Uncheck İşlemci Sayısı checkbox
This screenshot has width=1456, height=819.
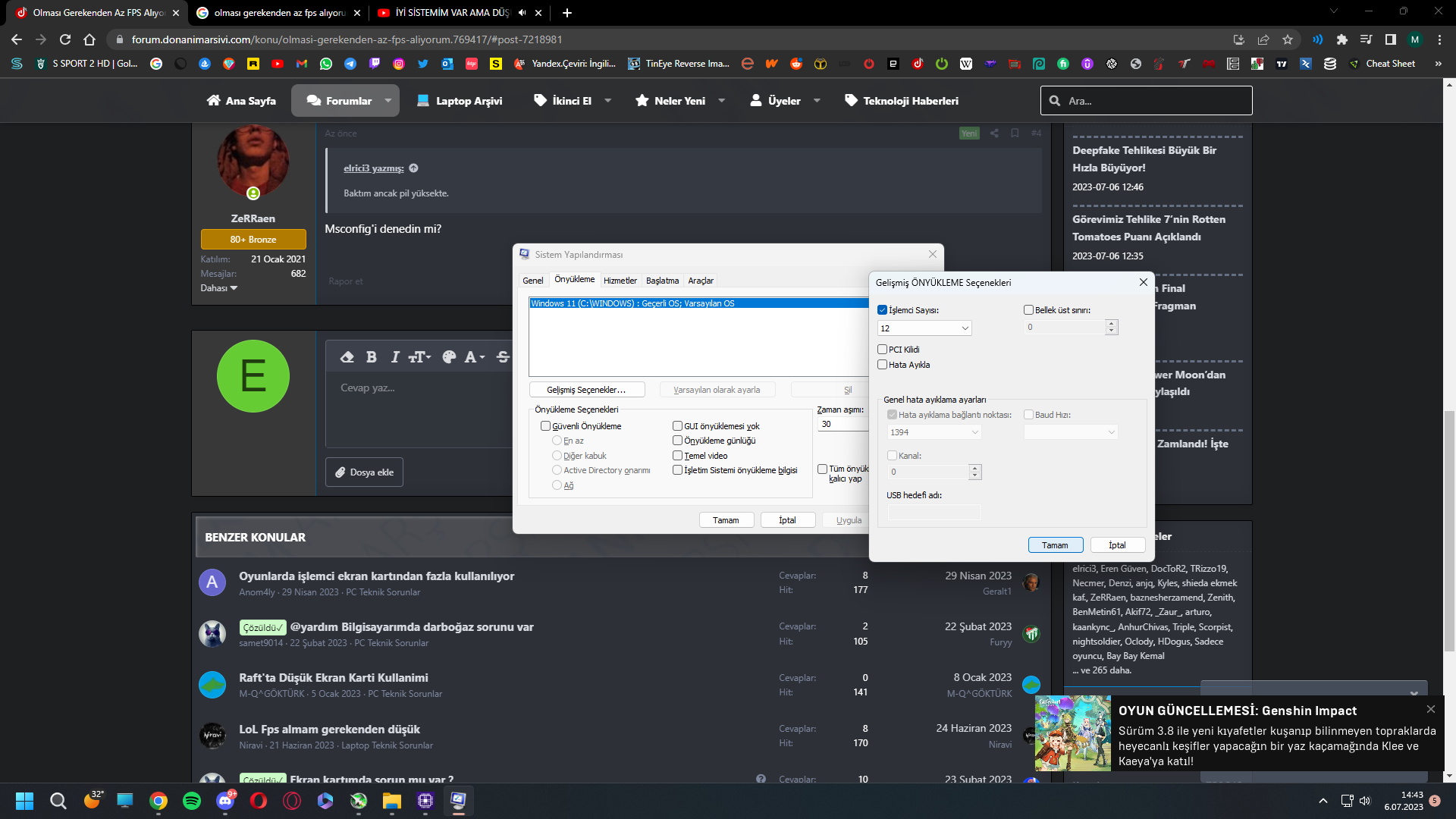point(883,310)
